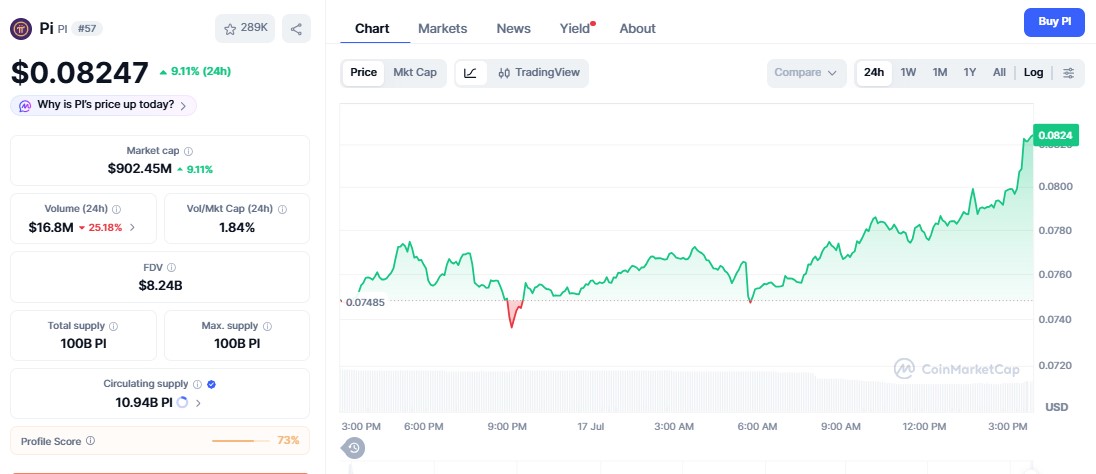
Task: Click the 73% profile score value
Action: point(288,440)
